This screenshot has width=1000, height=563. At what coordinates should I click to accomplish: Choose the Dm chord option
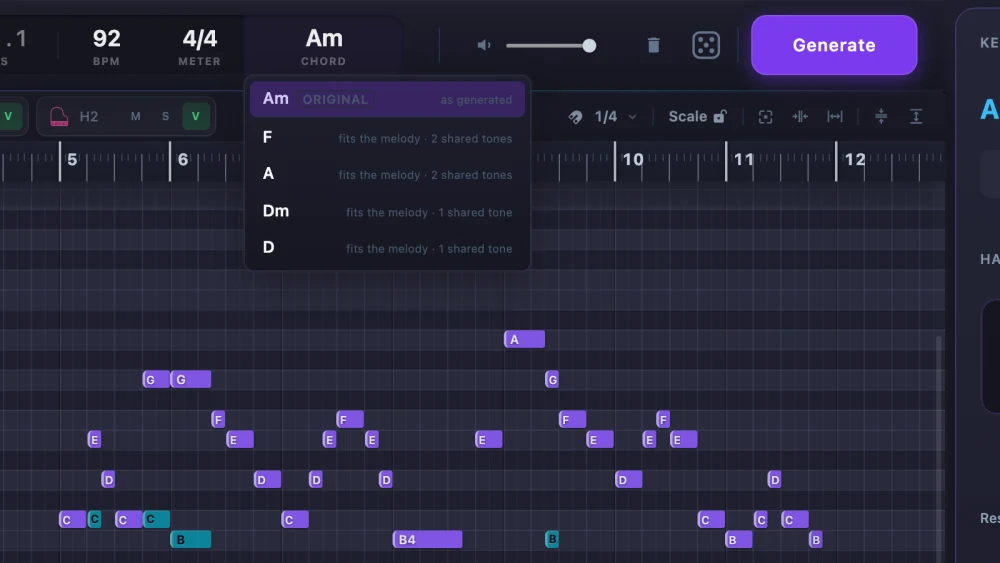(x=387, y=212)
